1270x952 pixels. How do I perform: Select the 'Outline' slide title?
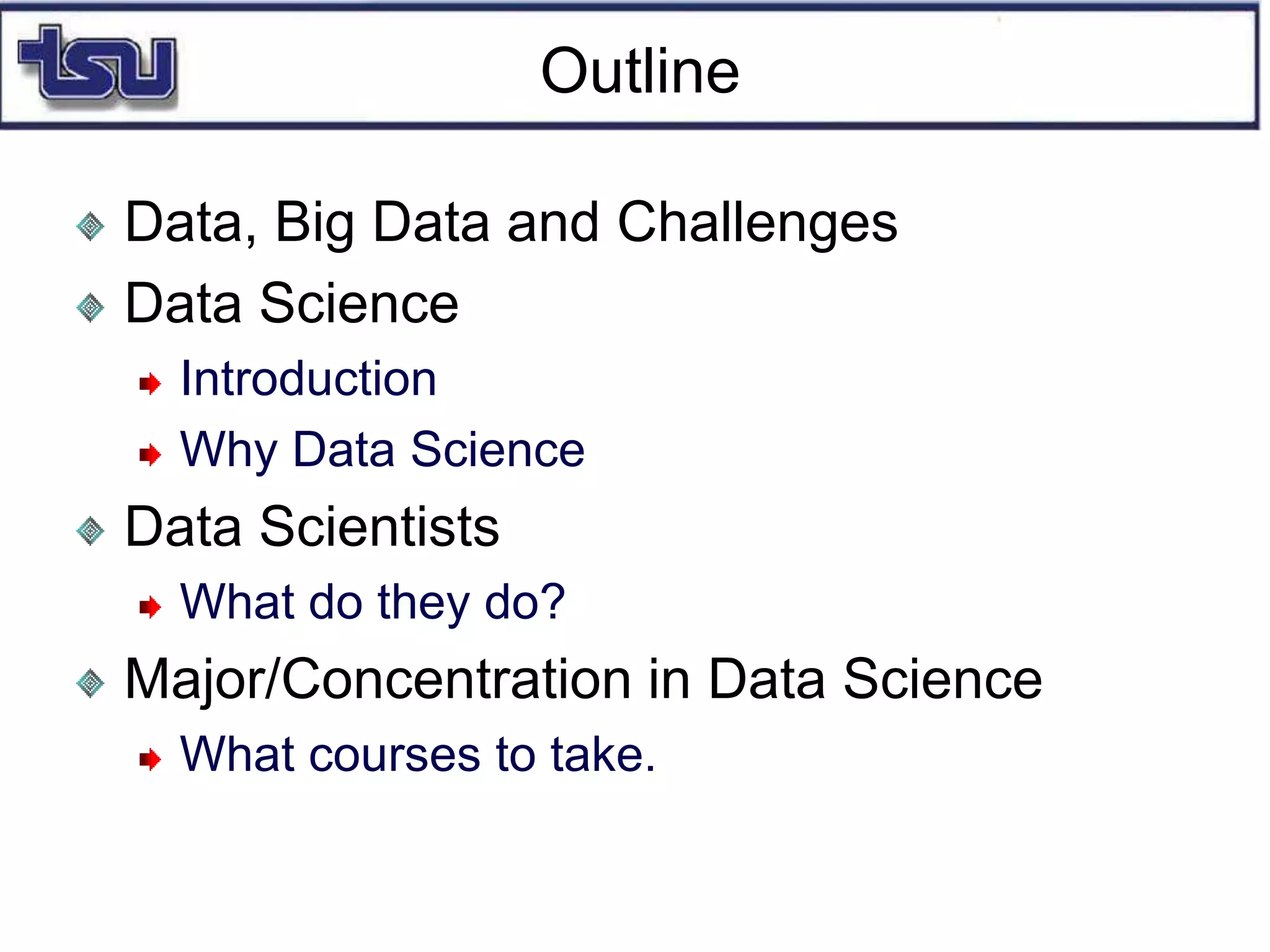point(640,71)
